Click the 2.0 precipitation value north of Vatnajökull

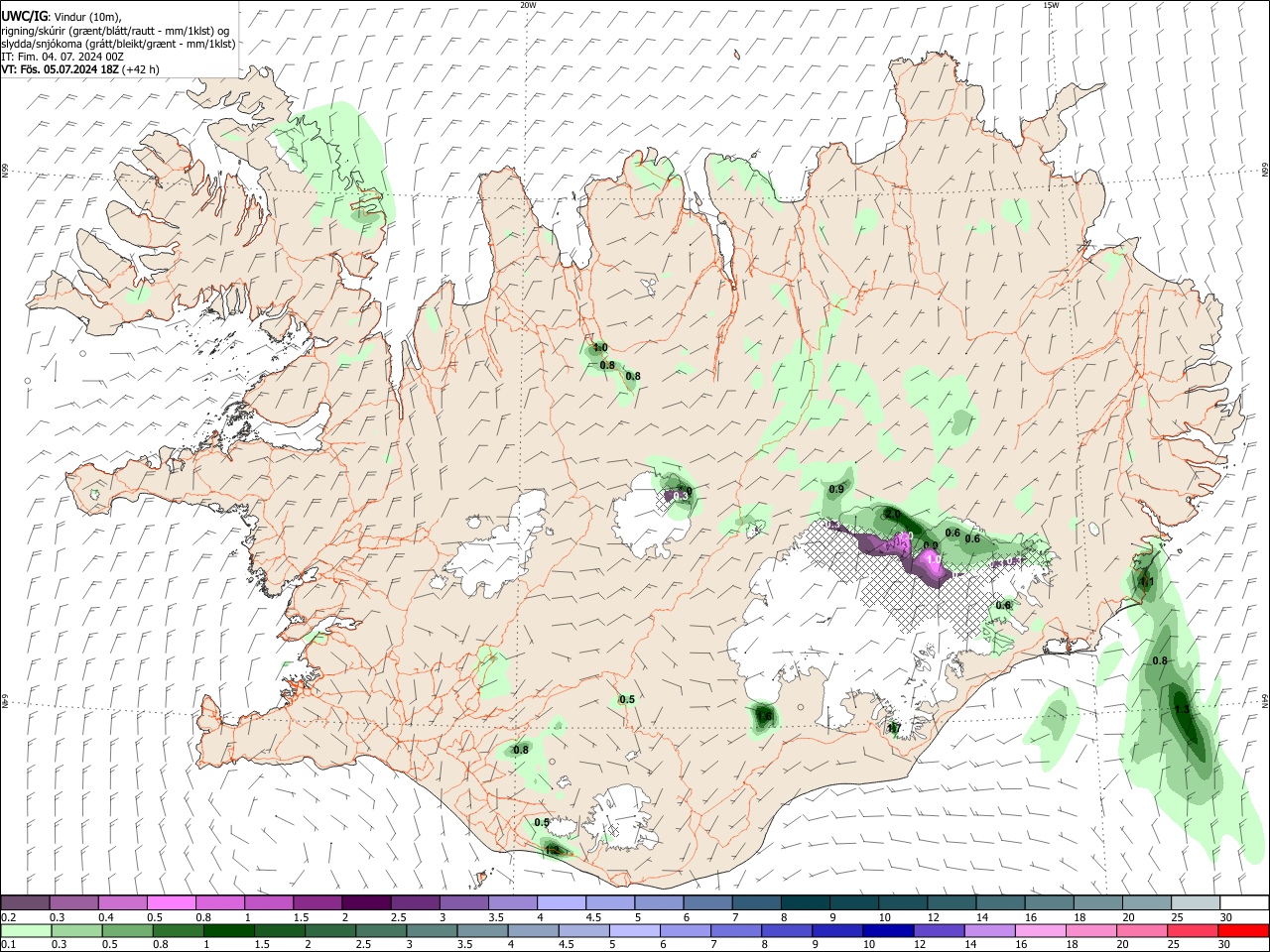892,514
